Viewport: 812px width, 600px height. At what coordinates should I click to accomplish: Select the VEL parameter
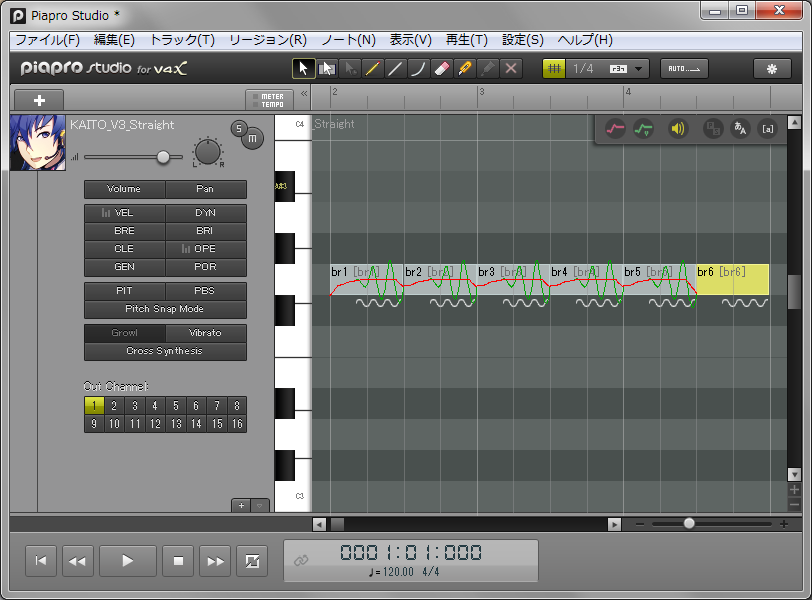[124, 213]
